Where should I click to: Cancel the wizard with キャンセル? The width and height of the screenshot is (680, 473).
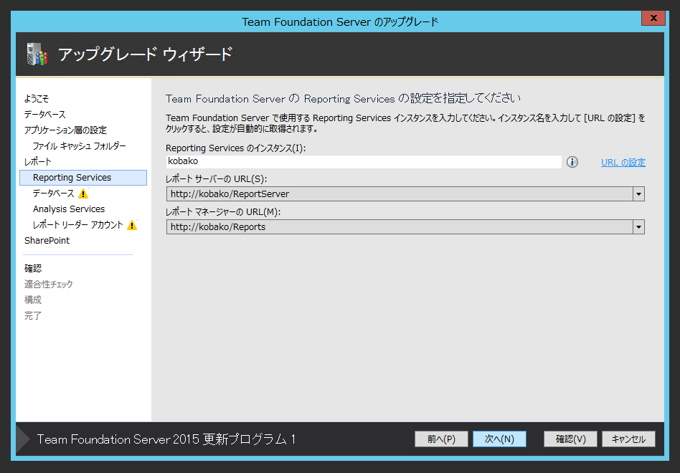pos(628,439)
